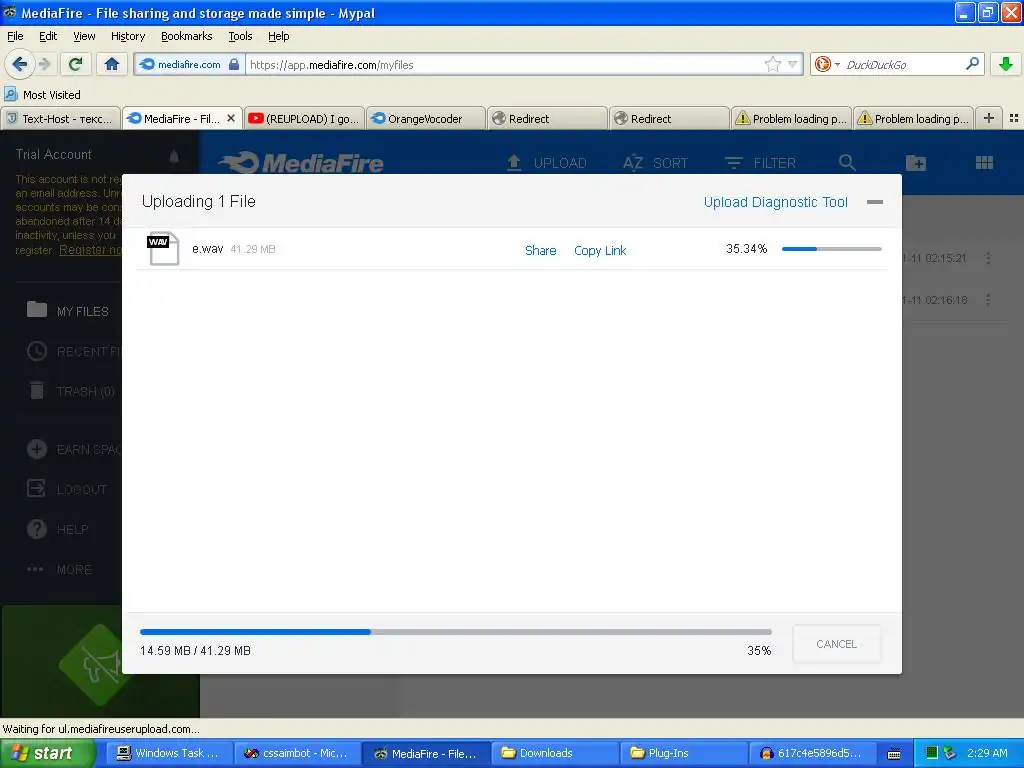The height and width of the screenshot is (768, 1024).
Task: Open options for 02:16:18 file row
Action: click(x=988, y=300)
